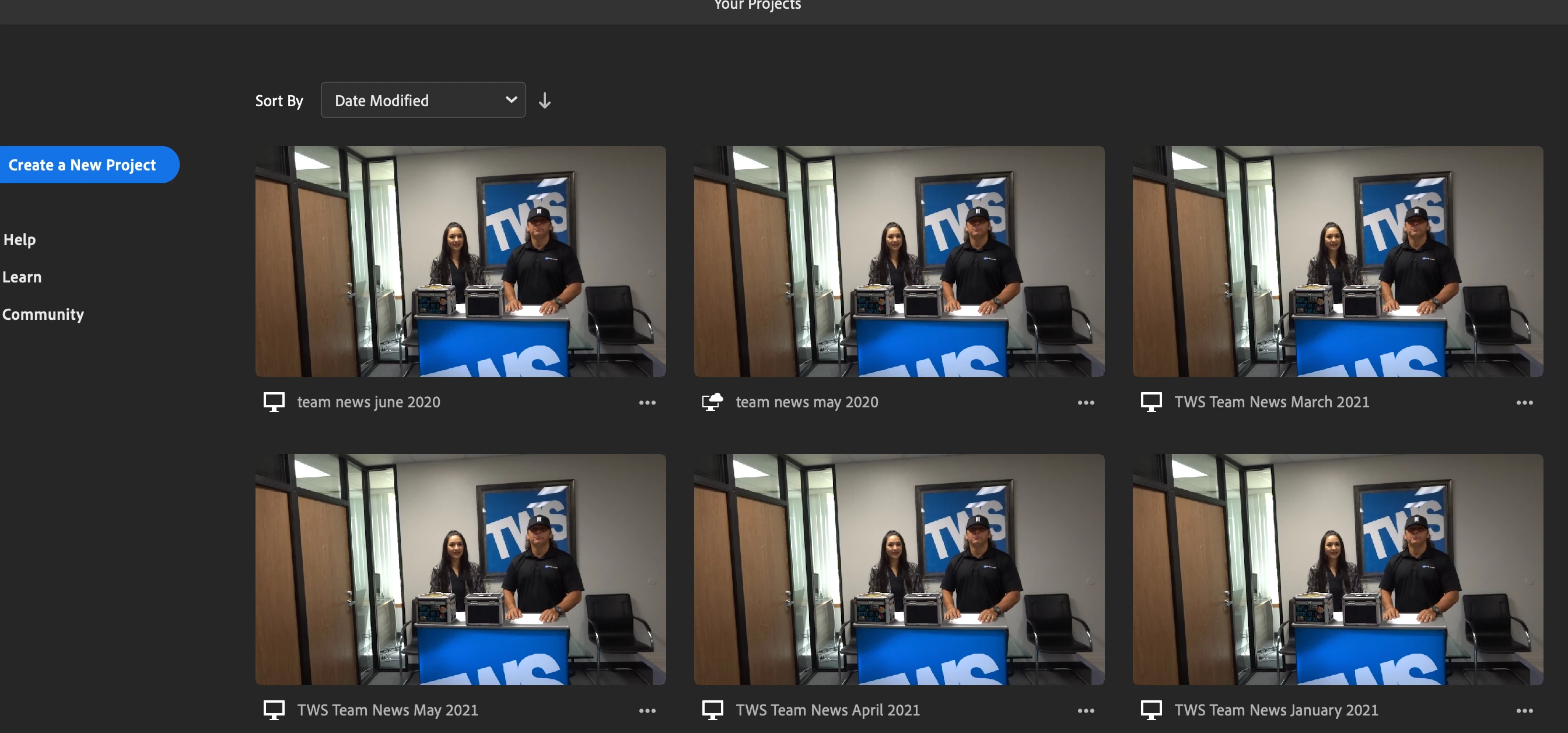Open team news june 2020 project thumbnail
Viewport: 1568px width, 733px height.
point(460,261)
